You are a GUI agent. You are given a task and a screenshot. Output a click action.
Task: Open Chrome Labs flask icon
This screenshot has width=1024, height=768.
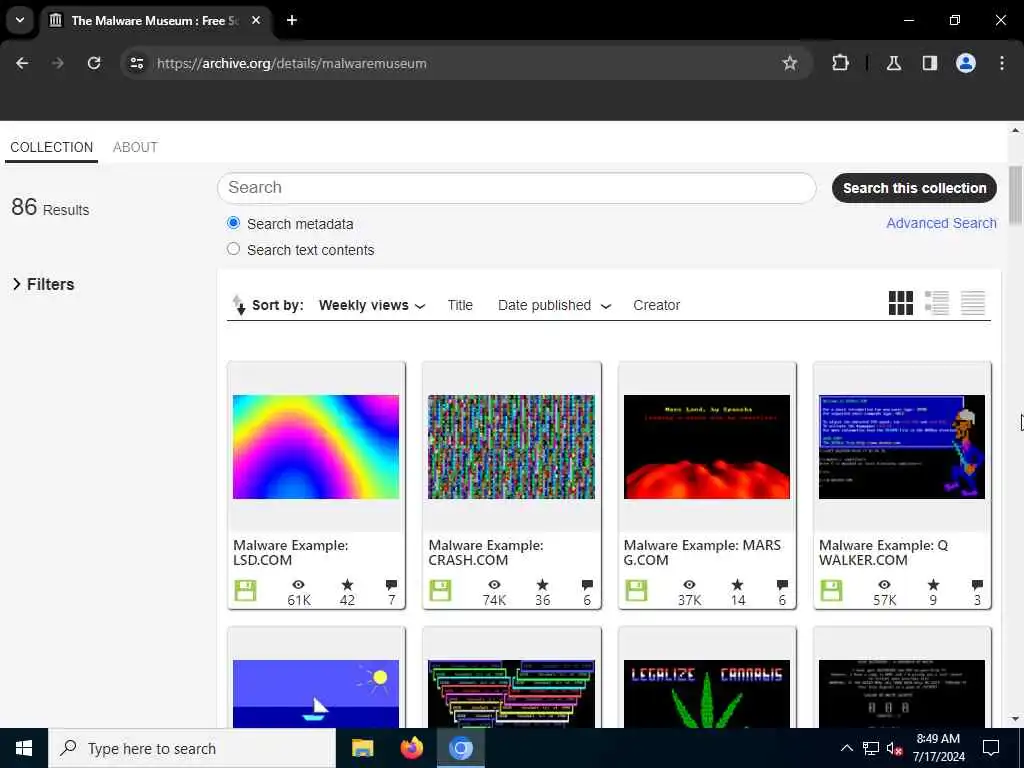tap(893, 63)
